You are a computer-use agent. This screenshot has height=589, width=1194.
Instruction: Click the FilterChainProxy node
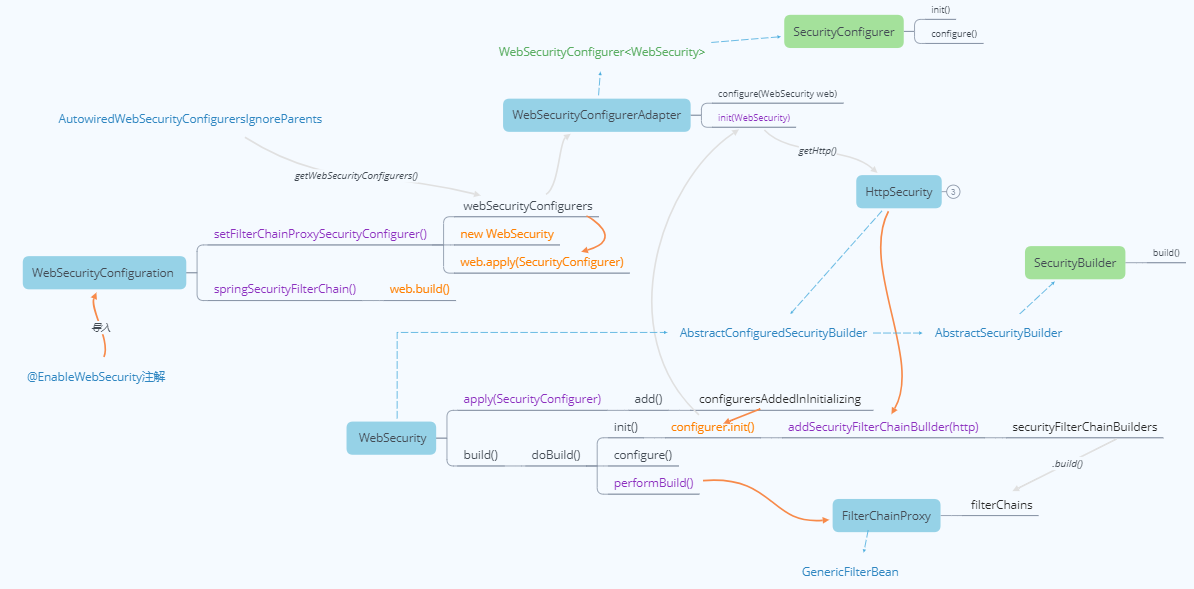click(885, 515)
